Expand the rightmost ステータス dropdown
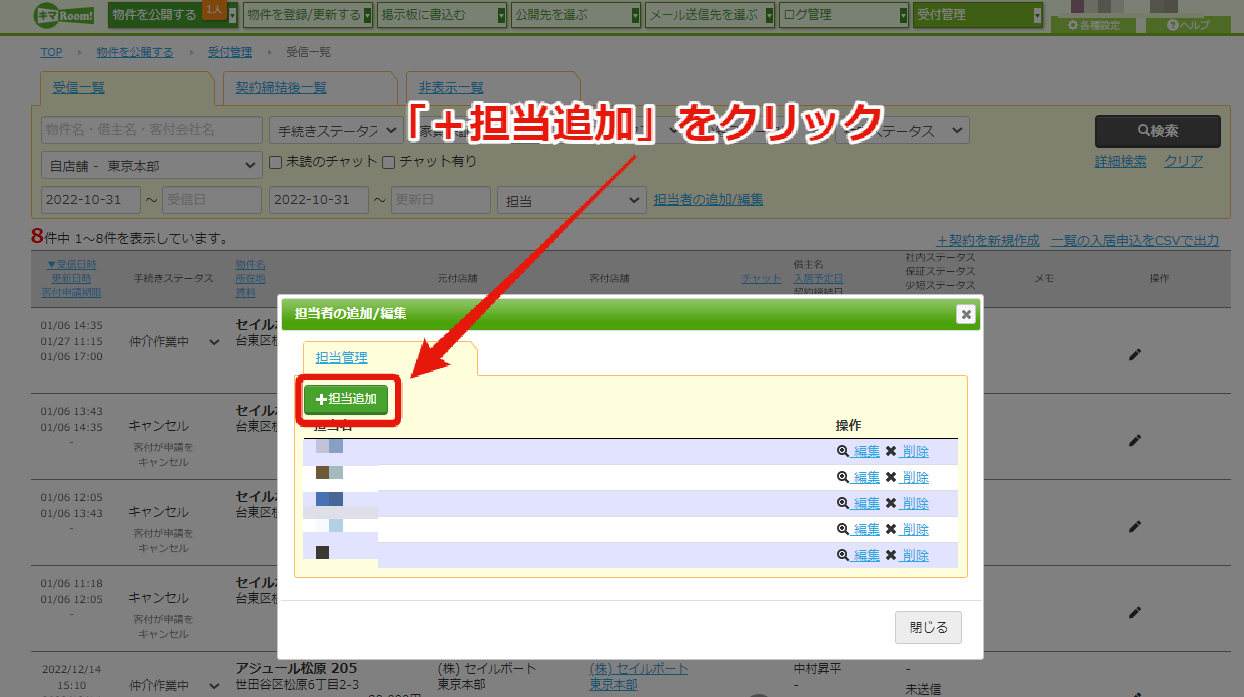The height and width of the screenshot is (697, 1244). click(x=902, y=131)
